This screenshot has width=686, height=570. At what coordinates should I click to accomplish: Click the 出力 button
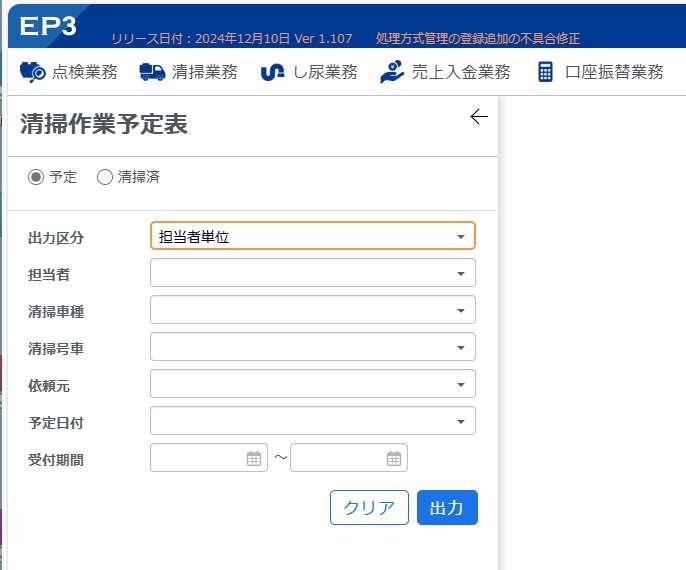point(447,507)
